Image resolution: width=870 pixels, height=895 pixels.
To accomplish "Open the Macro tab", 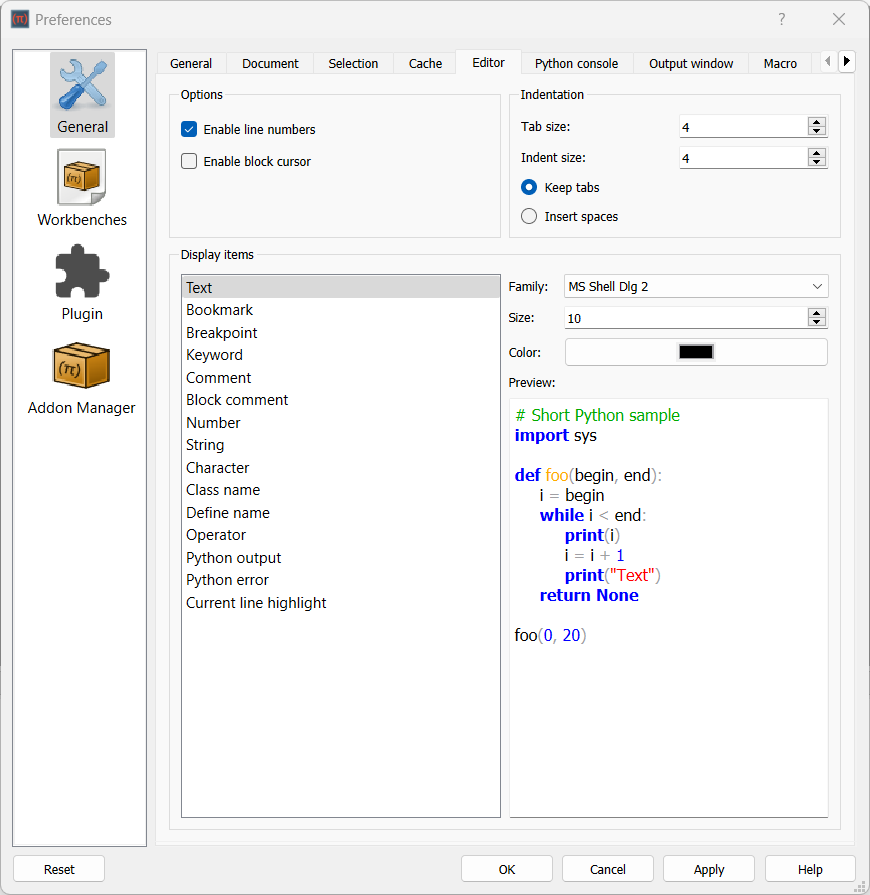I will tap(780, 62).
